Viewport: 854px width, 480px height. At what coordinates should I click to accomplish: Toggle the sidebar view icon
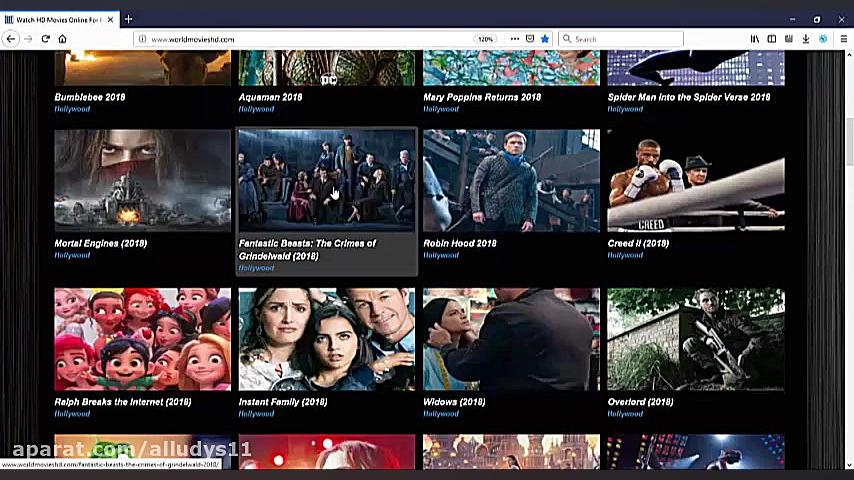pos(772,39)
